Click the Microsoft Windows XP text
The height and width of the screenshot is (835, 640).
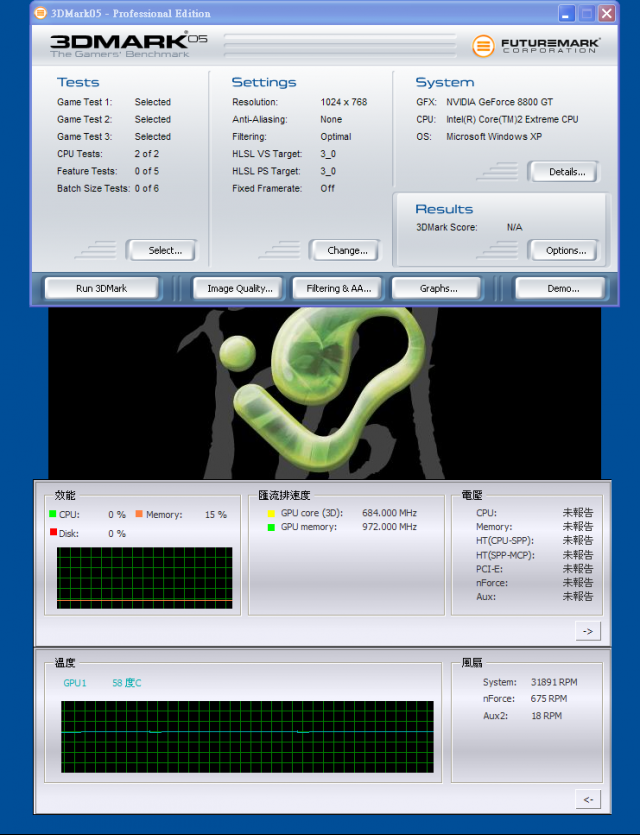494,136
